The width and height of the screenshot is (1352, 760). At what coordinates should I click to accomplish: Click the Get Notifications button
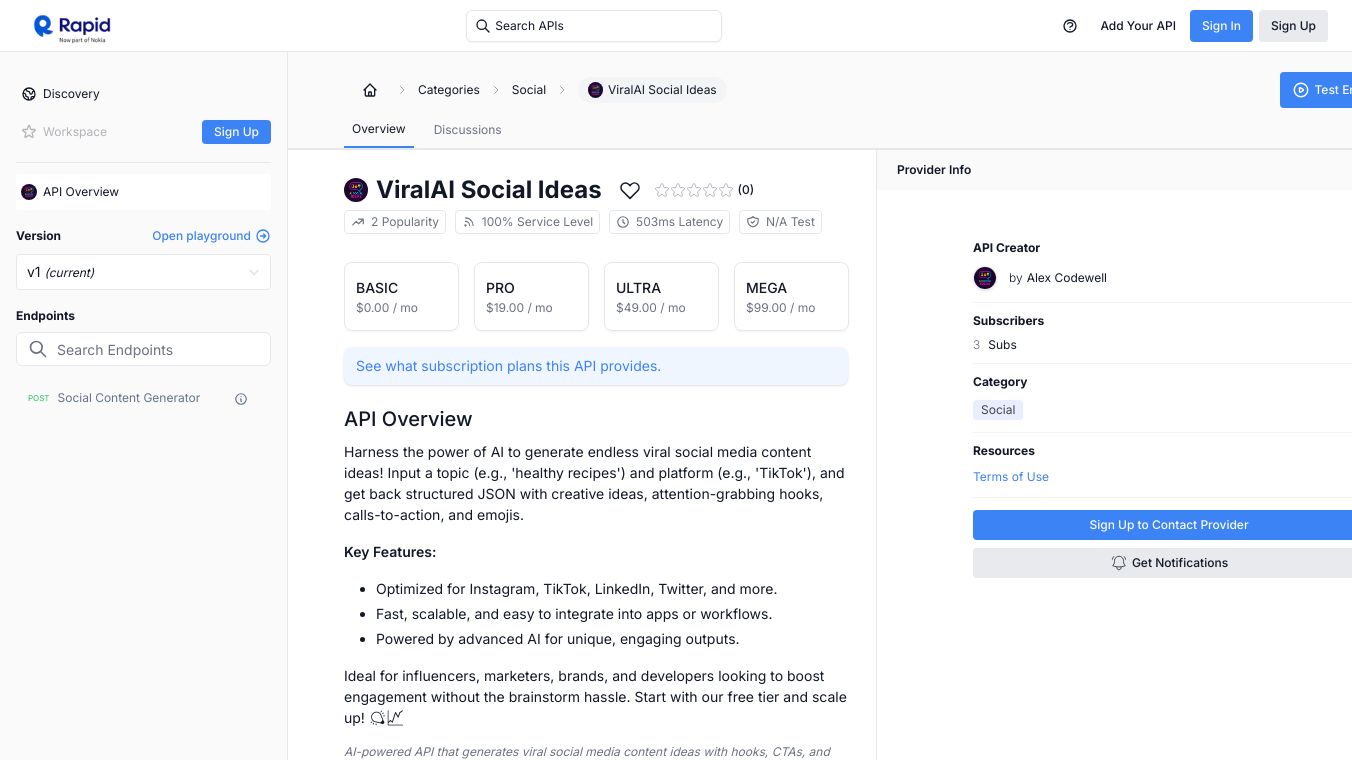coord(1168,563)
